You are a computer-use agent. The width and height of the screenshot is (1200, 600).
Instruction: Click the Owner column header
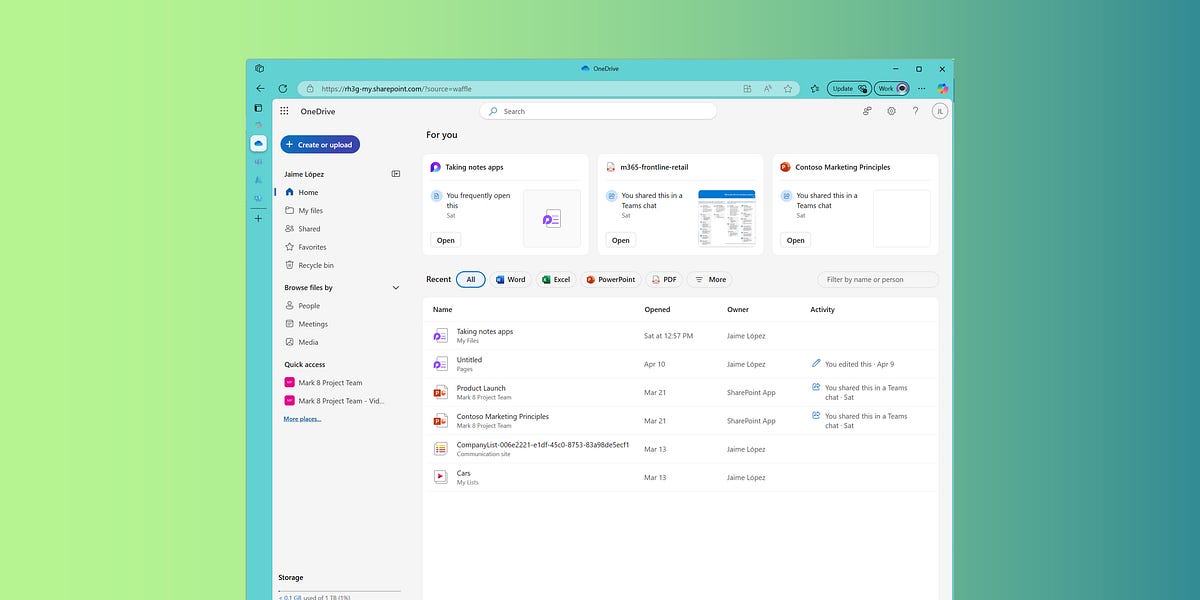(738, 309)
